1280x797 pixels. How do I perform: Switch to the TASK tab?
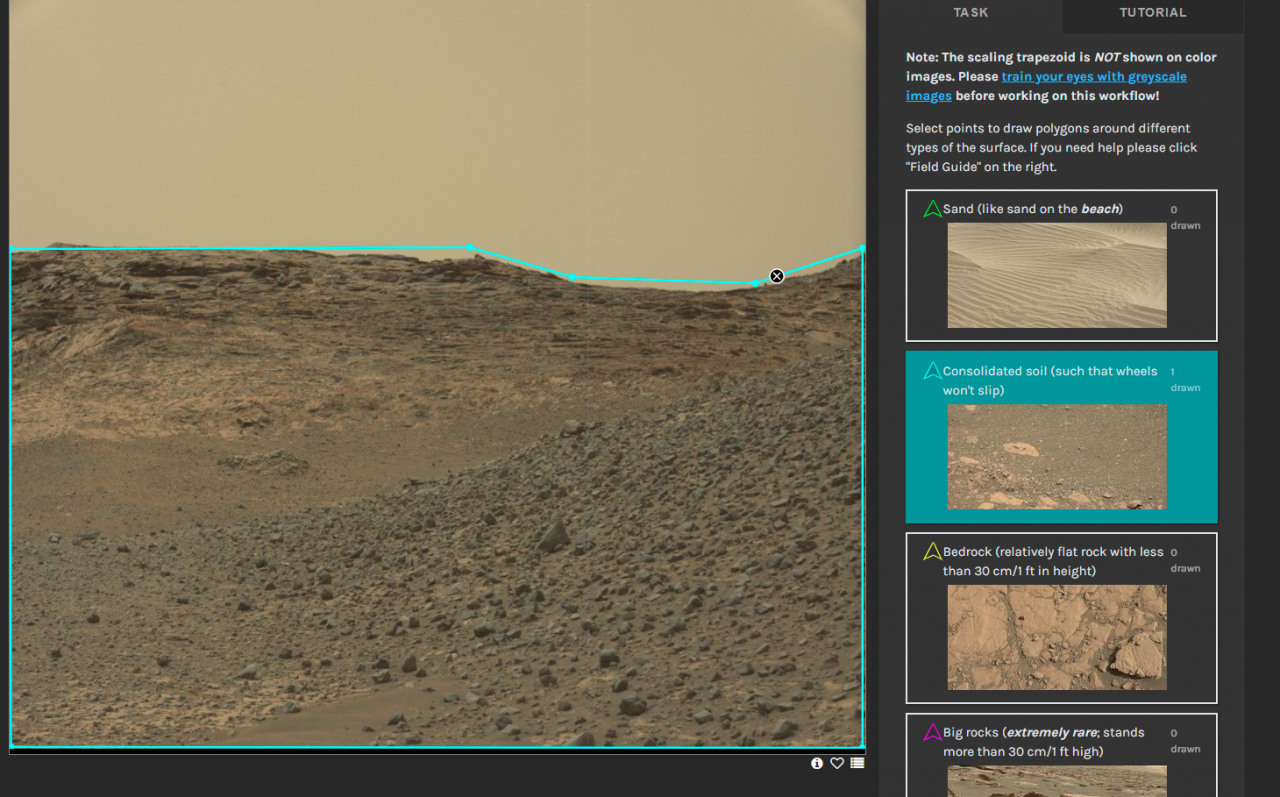[x=970, y=13]
